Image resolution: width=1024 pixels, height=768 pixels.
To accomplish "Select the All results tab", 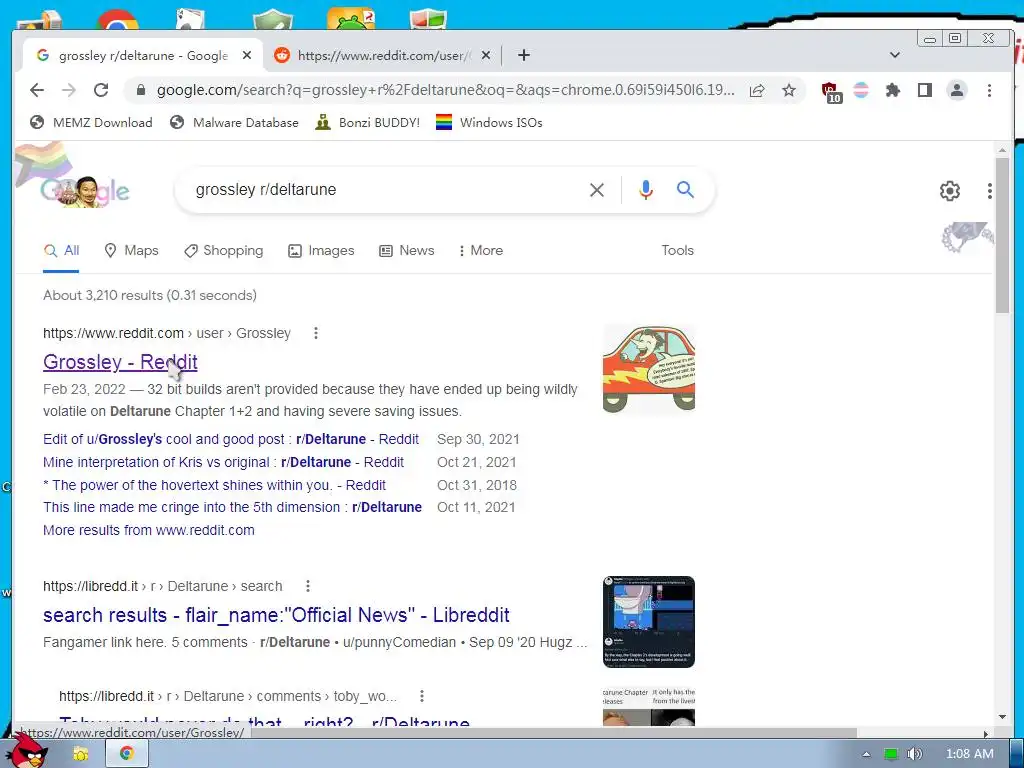I will 61,251.
